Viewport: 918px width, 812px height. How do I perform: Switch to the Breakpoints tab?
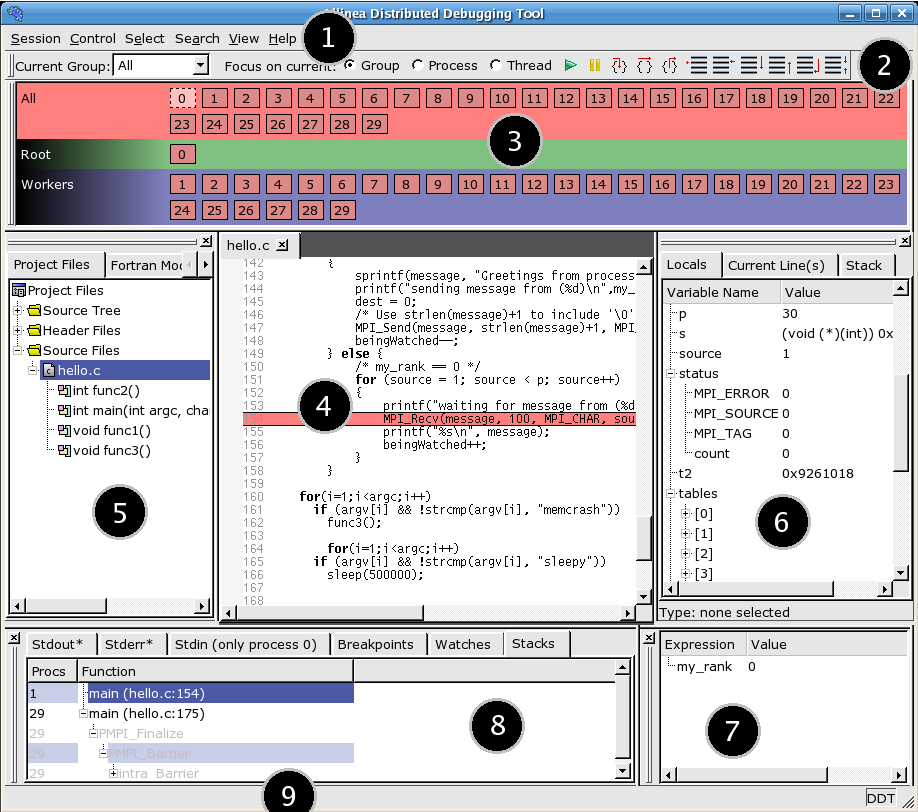coord(375,645)
